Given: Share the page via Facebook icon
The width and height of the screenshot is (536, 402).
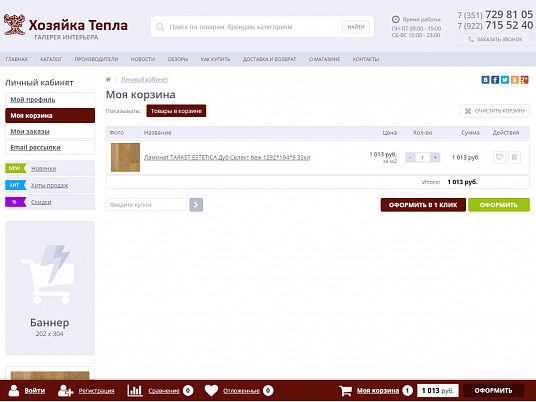Looking at the screenshot, I should click(495, 80).
